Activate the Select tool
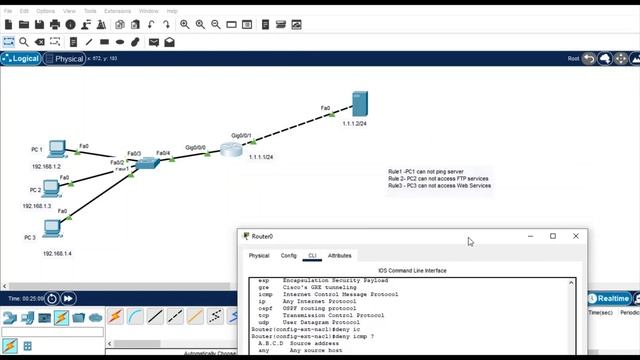Screen dimensions: 640x360 [x=9, y=42]
